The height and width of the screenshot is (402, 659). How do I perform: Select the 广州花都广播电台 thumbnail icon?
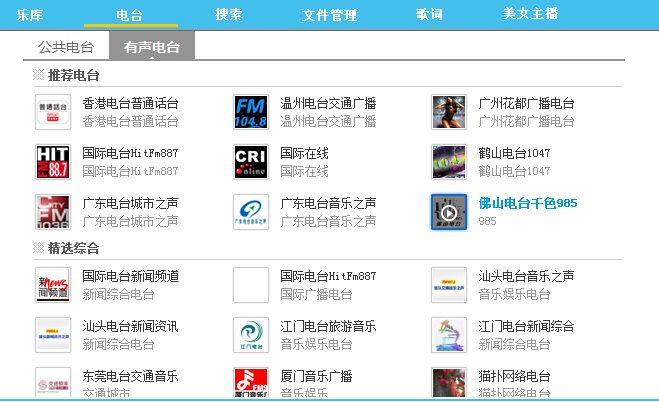448,112
